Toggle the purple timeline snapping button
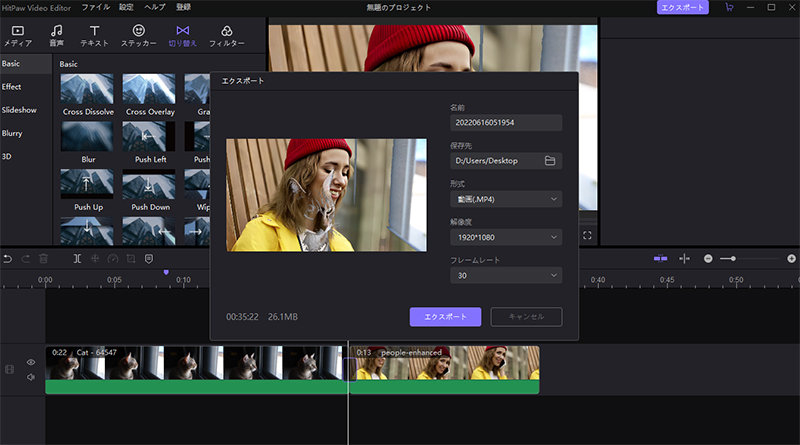The width and height of the screenshot is (800, 445). [x=660, y=259]
